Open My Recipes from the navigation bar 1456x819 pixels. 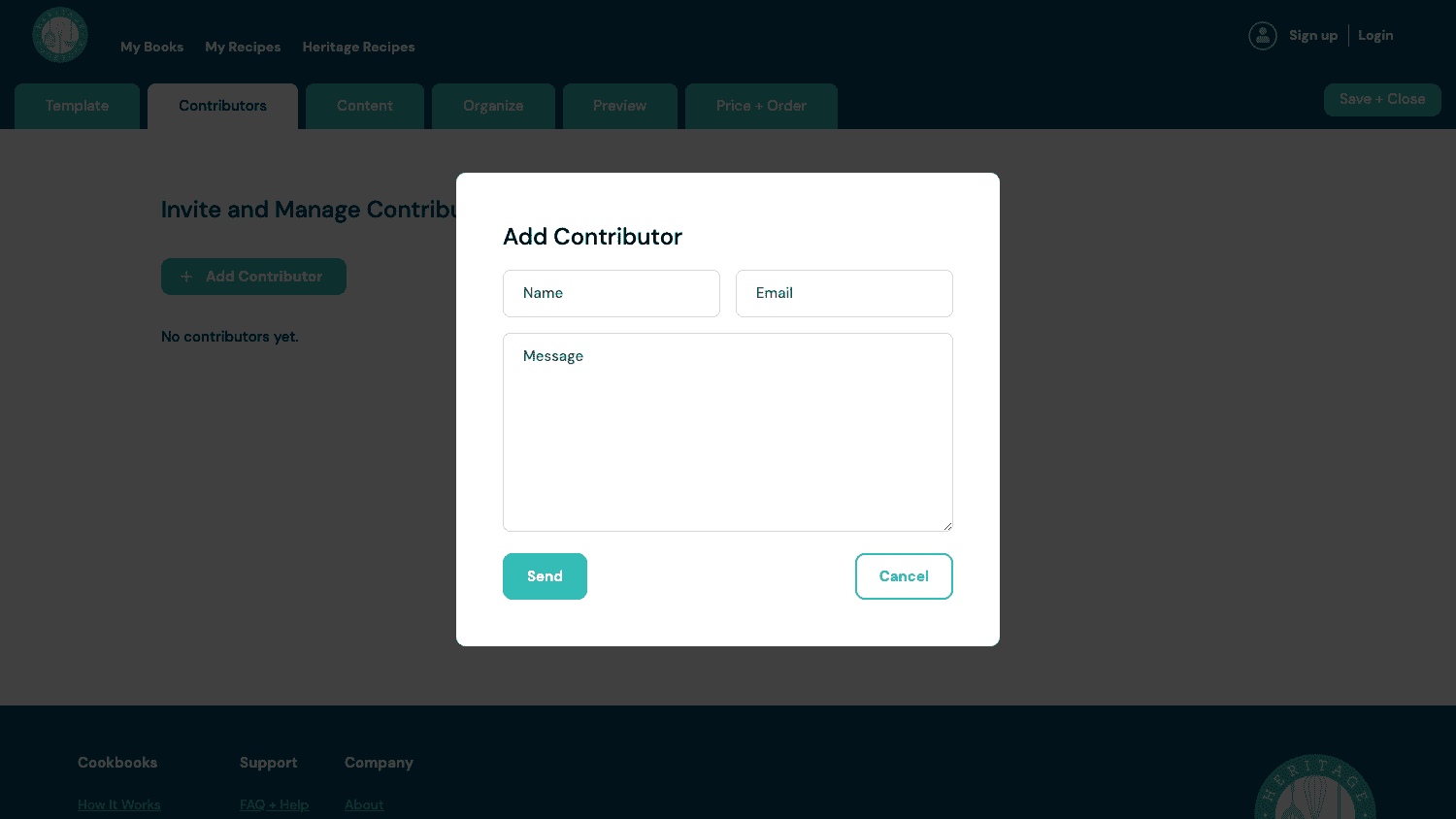[243, 47]
